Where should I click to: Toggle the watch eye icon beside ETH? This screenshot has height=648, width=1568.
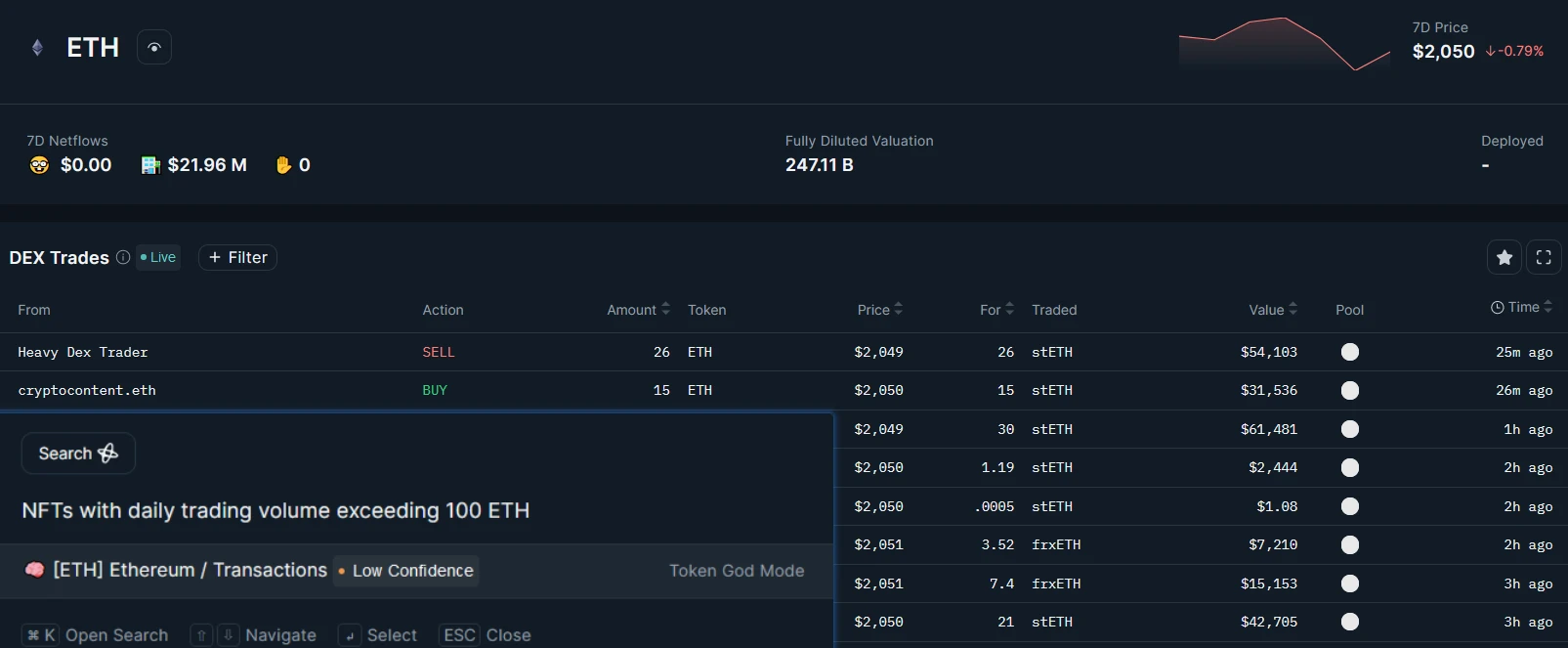[x=154, y=48]
